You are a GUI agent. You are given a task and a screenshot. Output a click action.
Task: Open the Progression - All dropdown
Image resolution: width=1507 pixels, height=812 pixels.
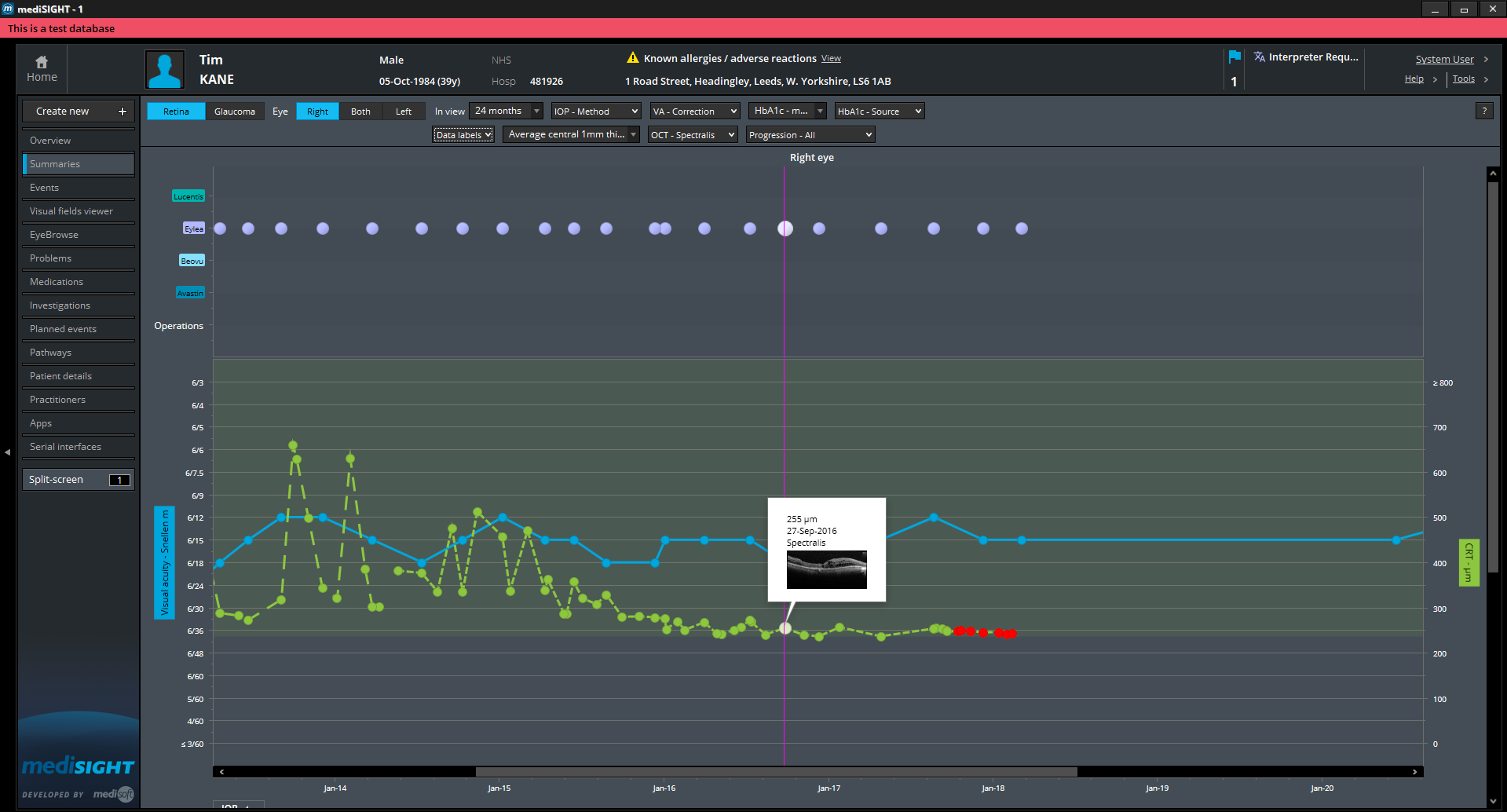(x=810, y=135)
